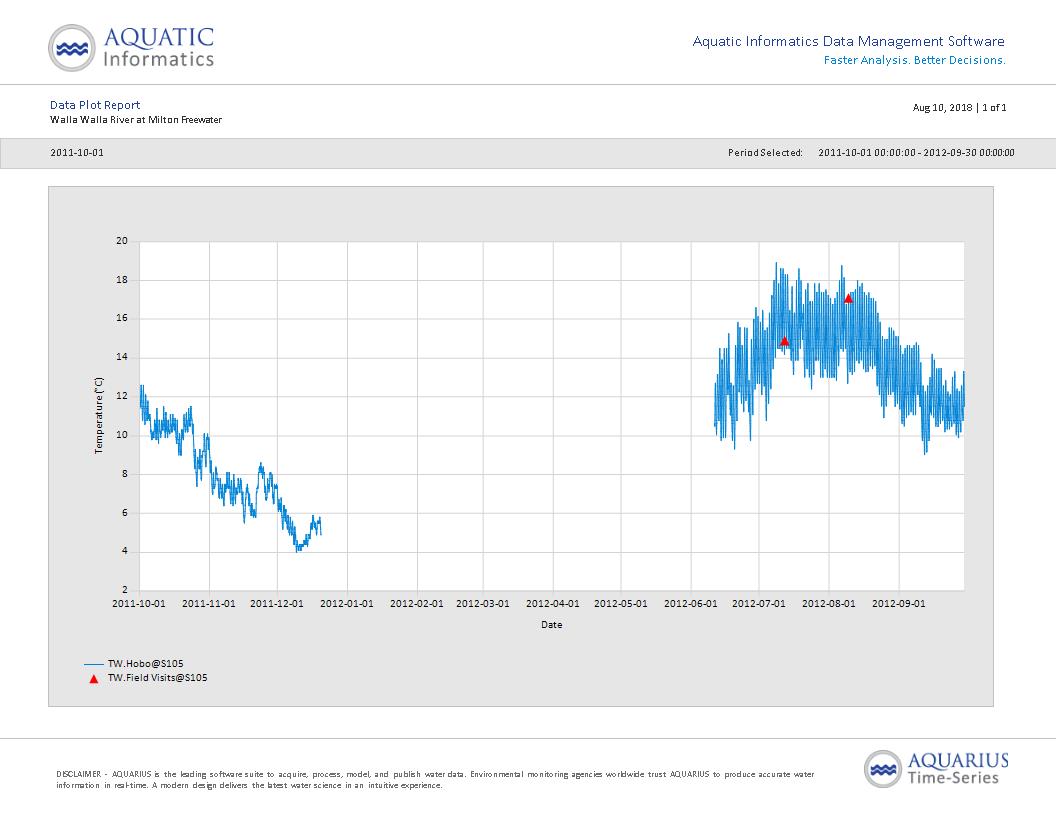
Task: Click the y-axis value 16
Action: click(122, 318)
